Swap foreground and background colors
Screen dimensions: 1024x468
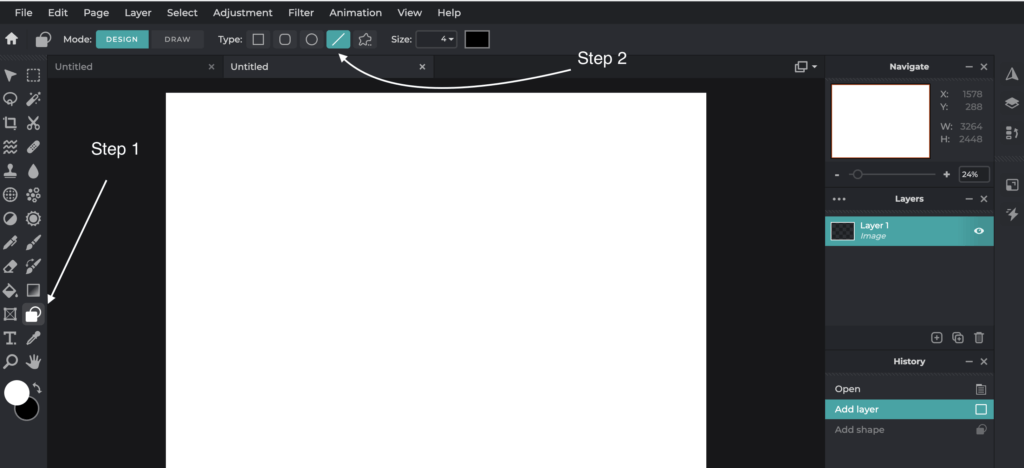(37, 388)
